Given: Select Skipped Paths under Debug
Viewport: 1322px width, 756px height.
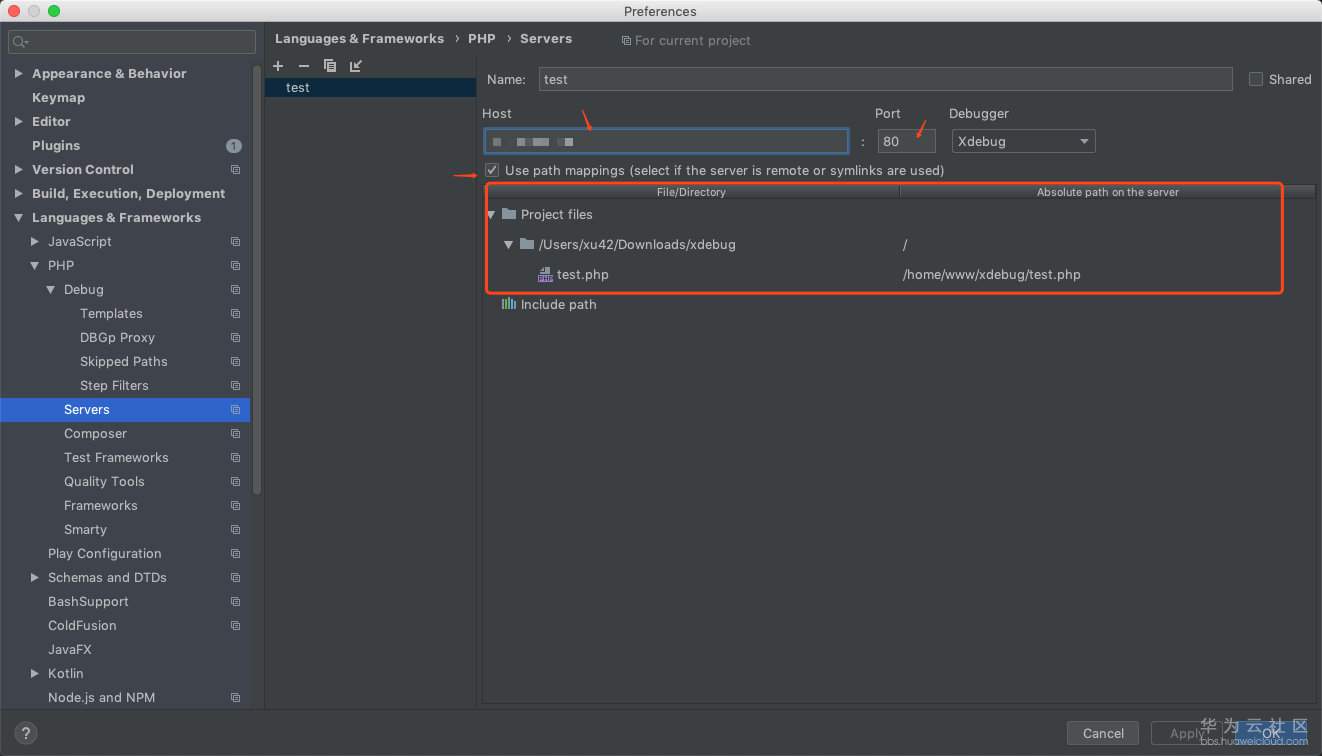Looking at the screenshot, I should coord(125,362).
